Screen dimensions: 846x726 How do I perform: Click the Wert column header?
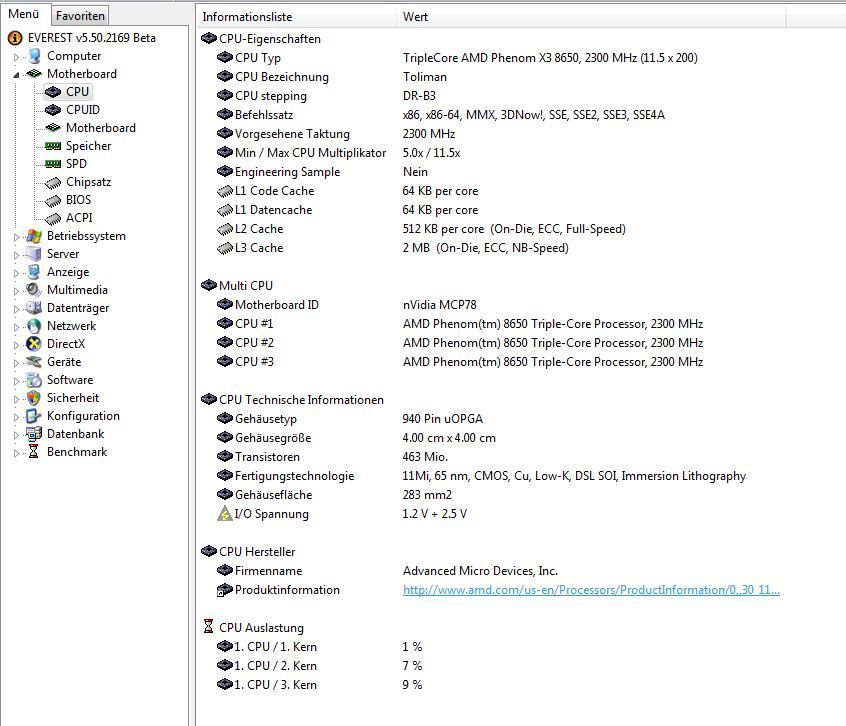[x=591, y=17]
